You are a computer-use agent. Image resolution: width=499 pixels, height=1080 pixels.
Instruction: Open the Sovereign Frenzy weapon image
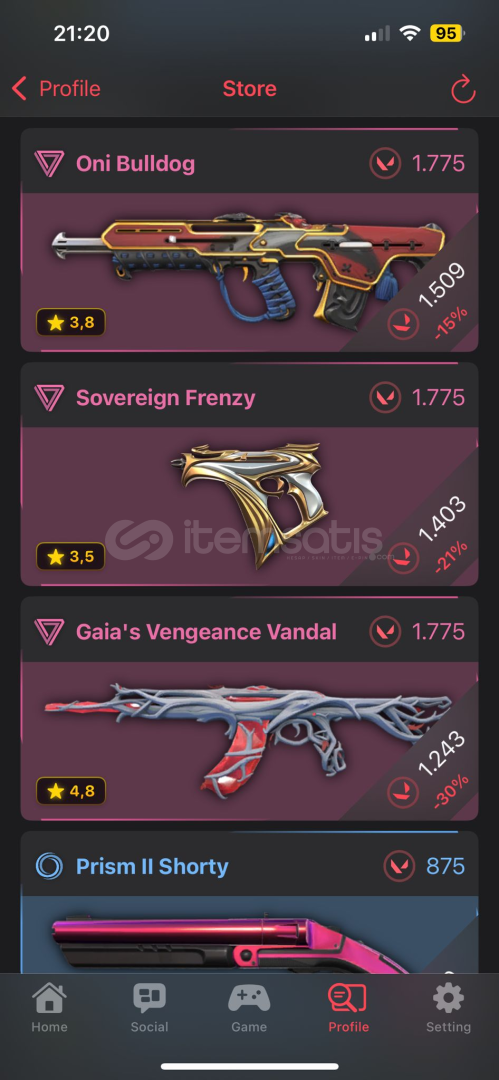pos(247,504)
